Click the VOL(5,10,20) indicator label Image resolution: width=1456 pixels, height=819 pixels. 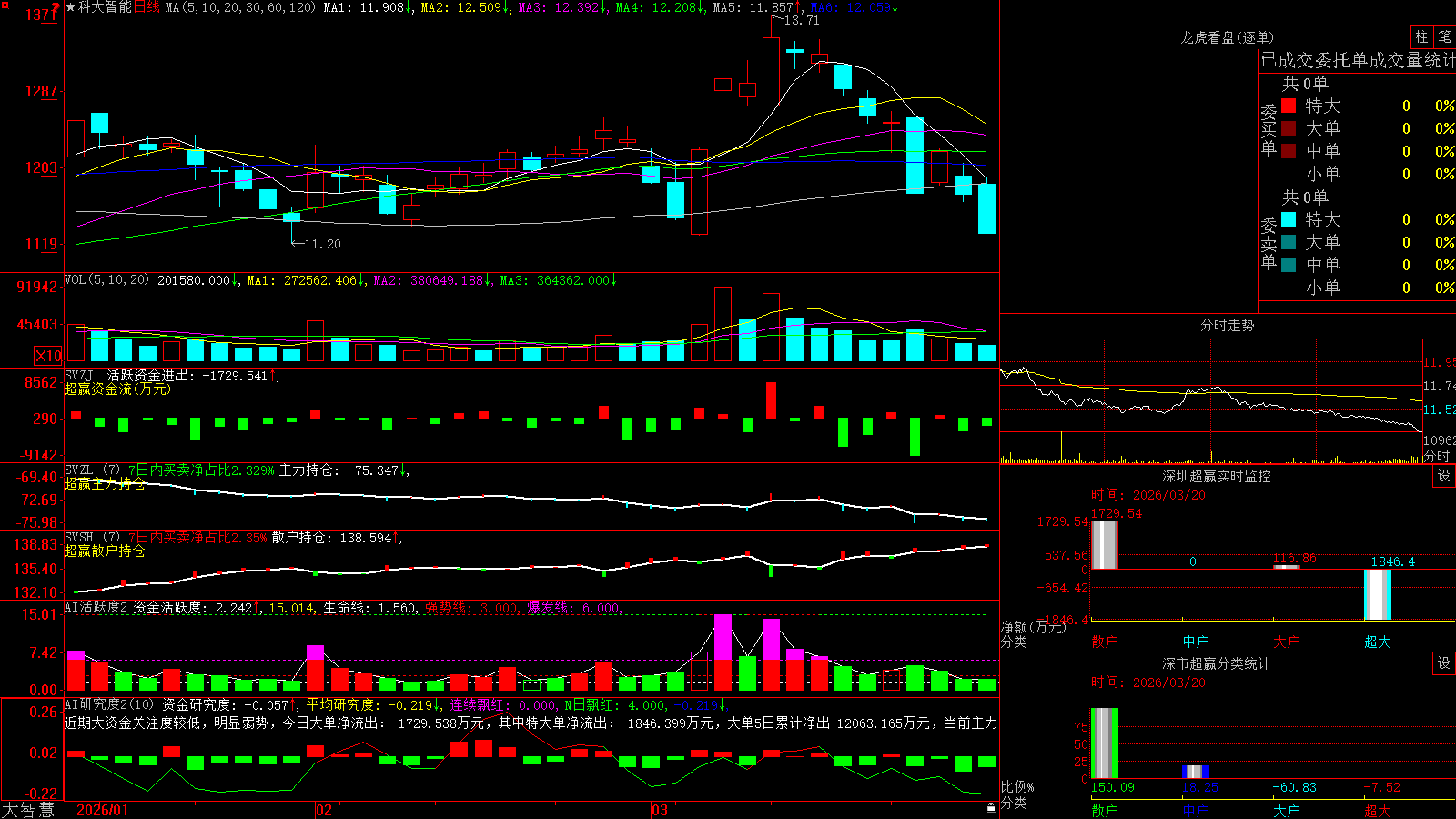click(x=106, y=280)
